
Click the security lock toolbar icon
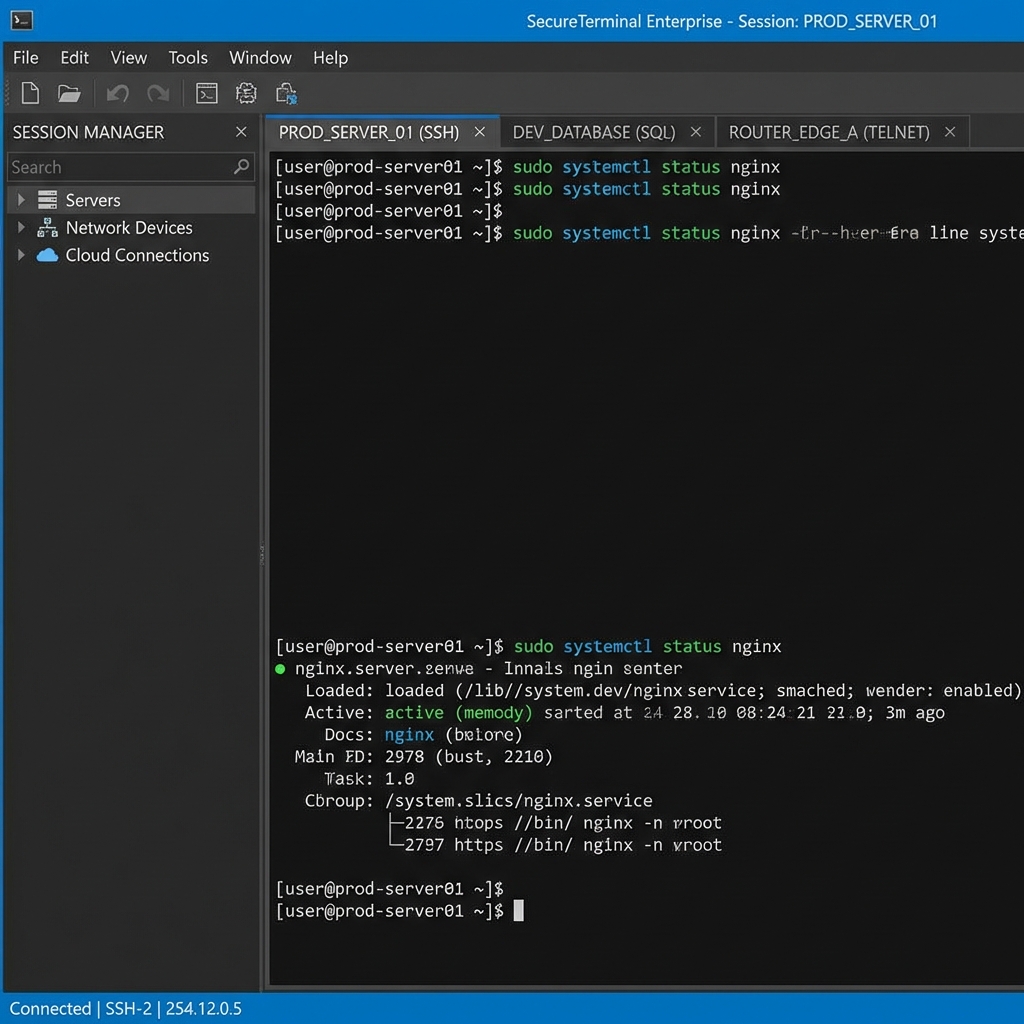(286, 92)
